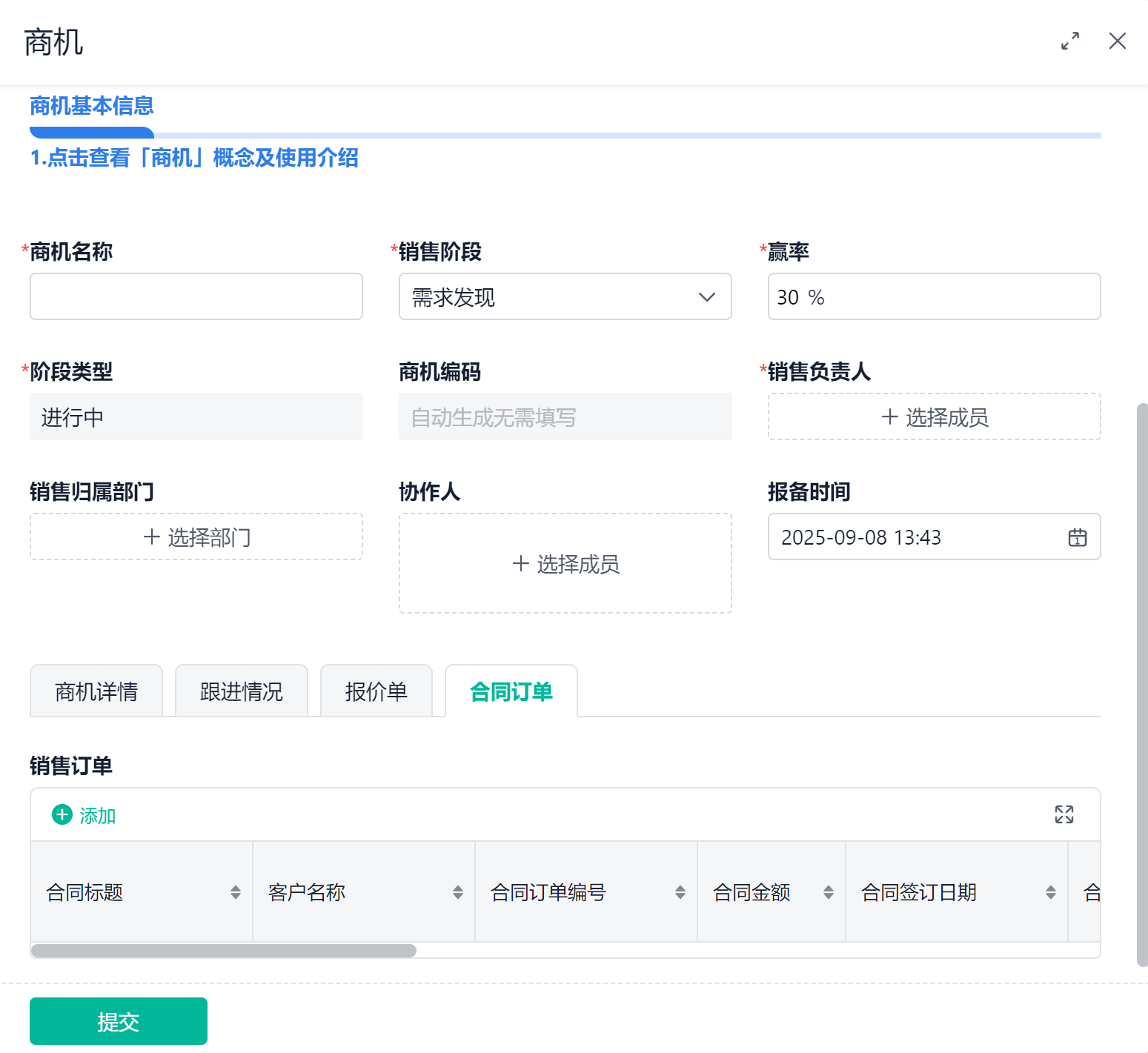Screen dimensions: 1148x1053
Task: Close the 商机 dialog
Action: coord(1117,41)
